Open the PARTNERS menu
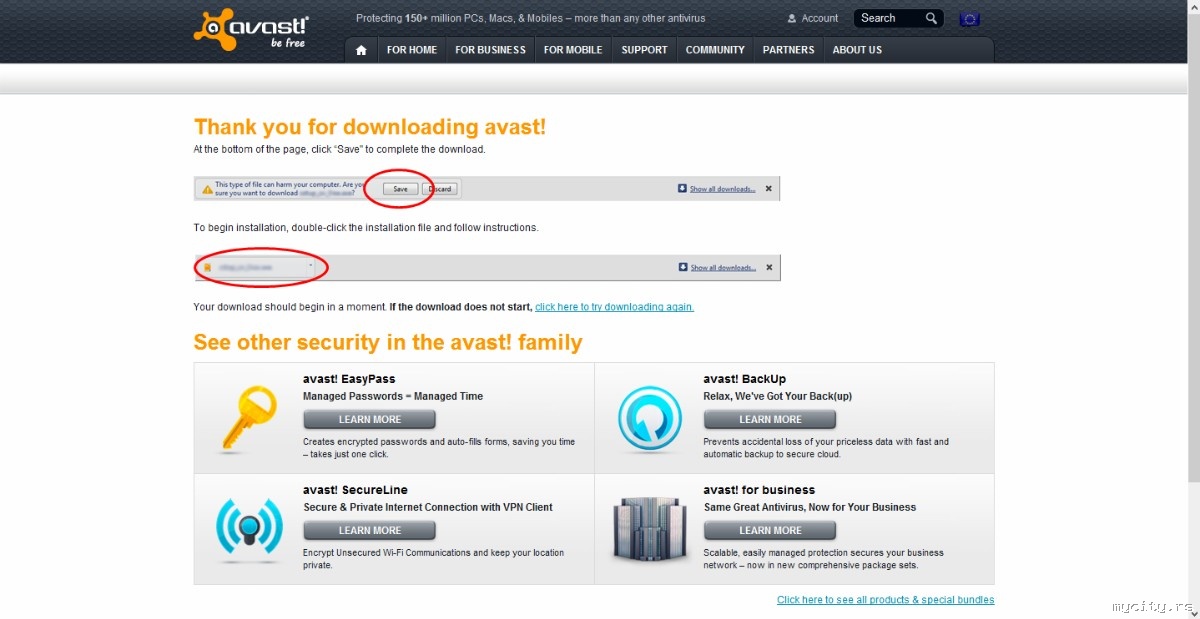Screen dimensions: 1200x619 788,50
